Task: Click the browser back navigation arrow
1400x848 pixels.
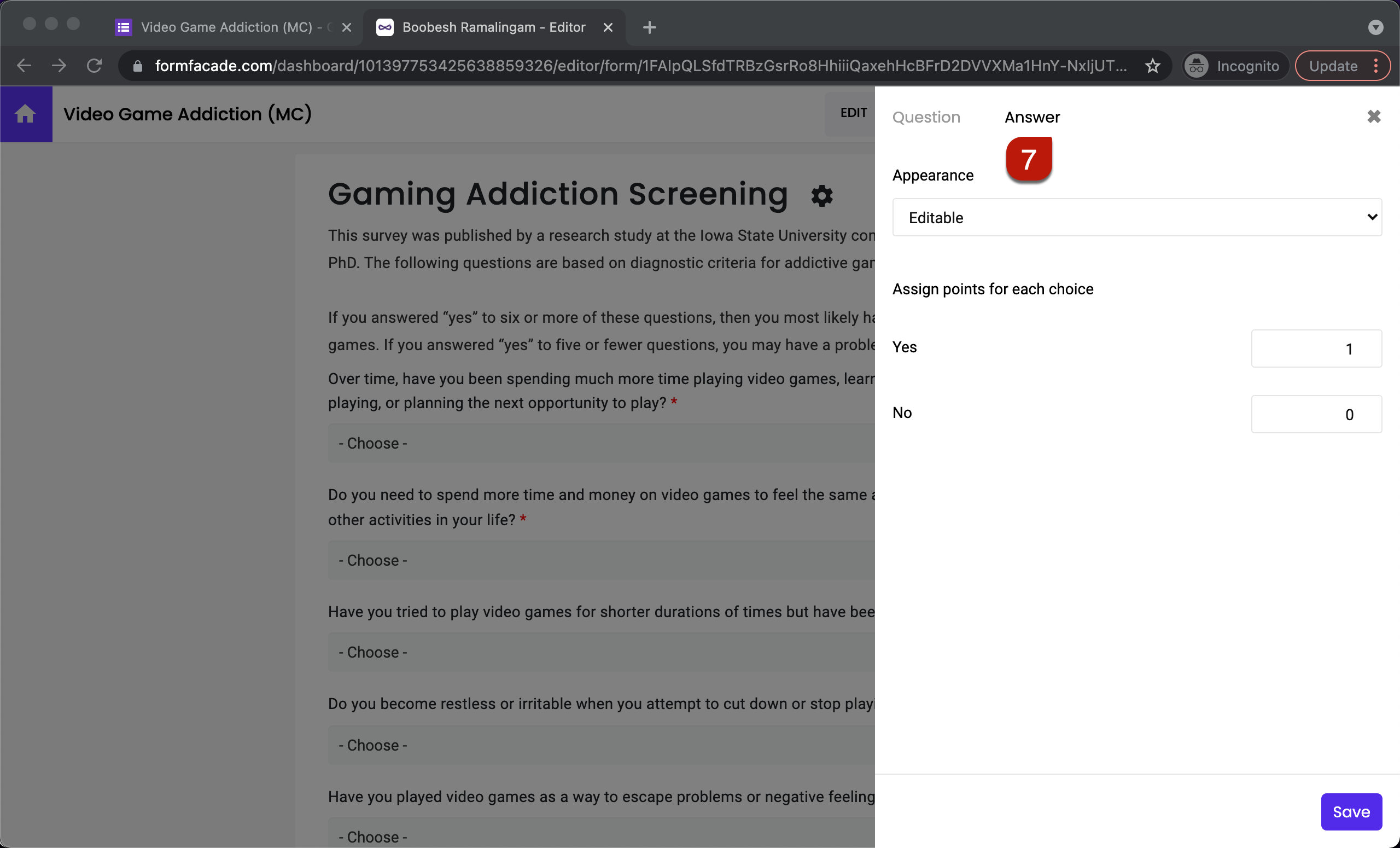Action: [x=24, y=65]
